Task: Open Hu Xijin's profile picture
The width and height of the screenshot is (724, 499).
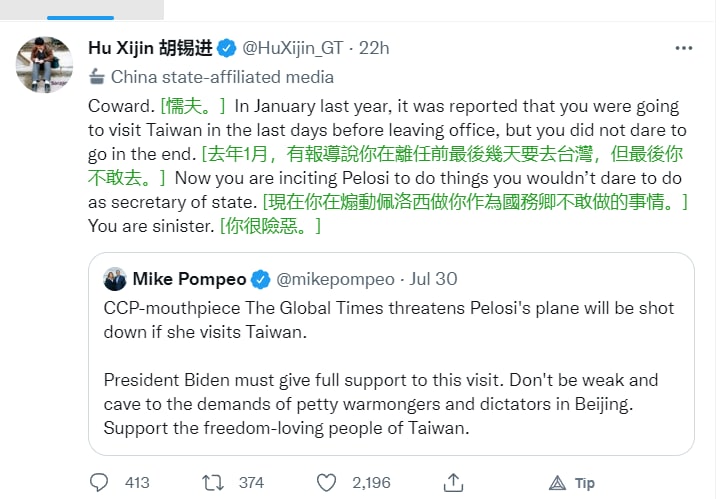Action: [x=44, y=64]
